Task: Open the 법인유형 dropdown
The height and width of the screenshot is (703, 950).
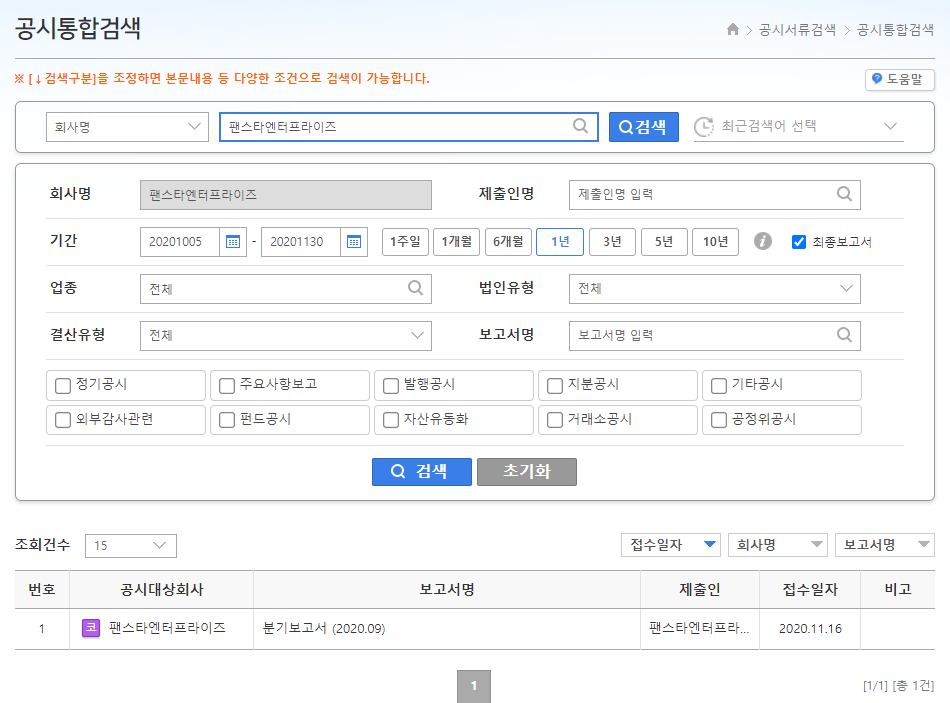Action: click(715, 288)
